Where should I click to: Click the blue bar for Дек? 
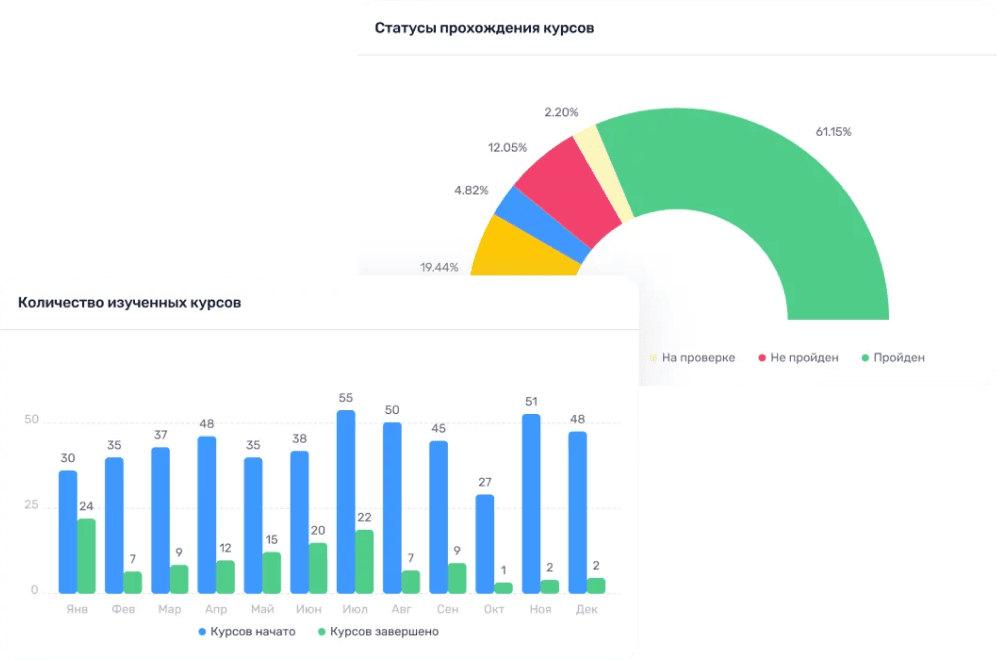click(578, 512)
